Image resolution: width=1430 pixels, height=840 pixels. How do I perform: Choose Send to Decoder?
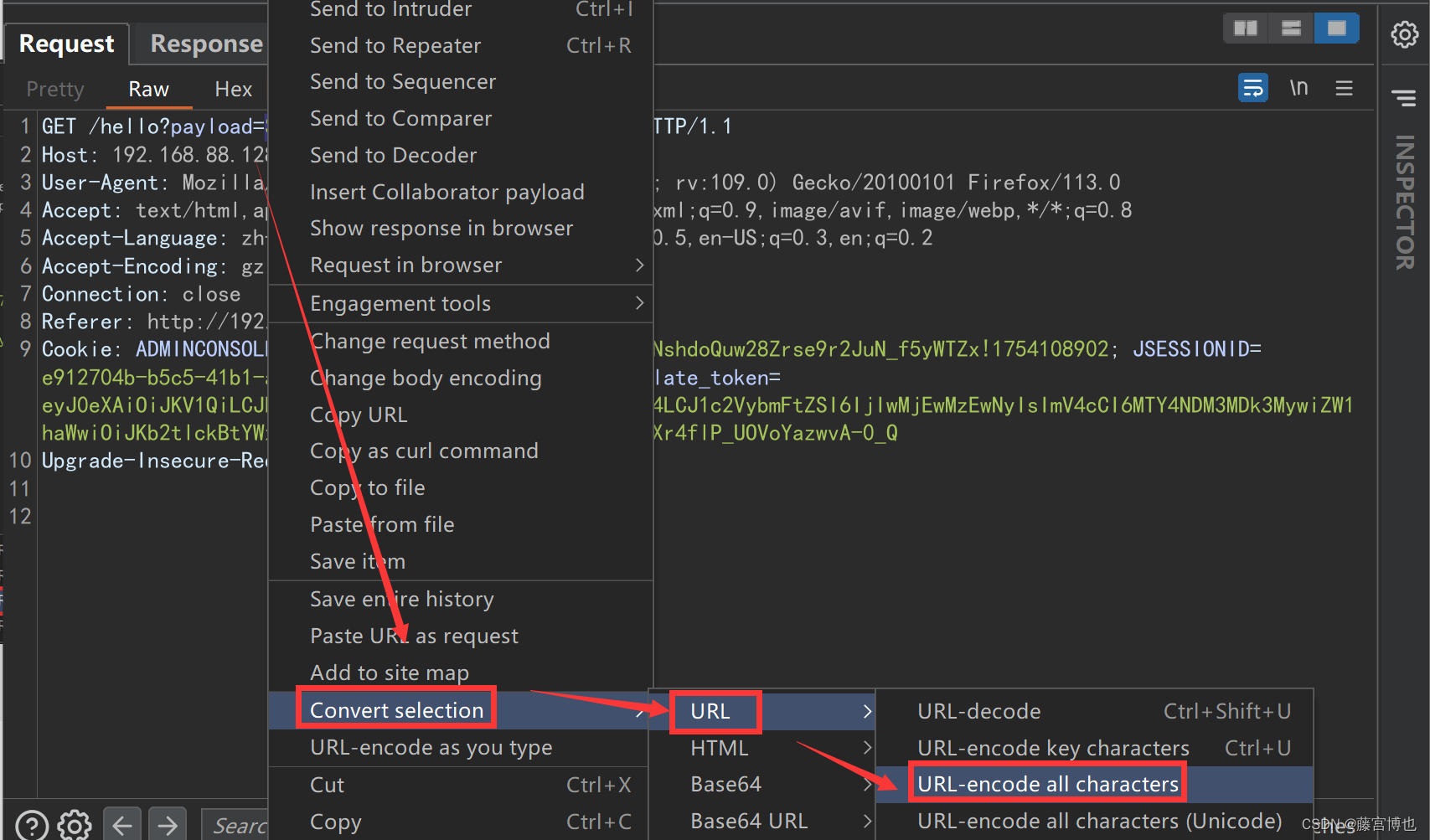pyautogui.click(x=461, y=155)
